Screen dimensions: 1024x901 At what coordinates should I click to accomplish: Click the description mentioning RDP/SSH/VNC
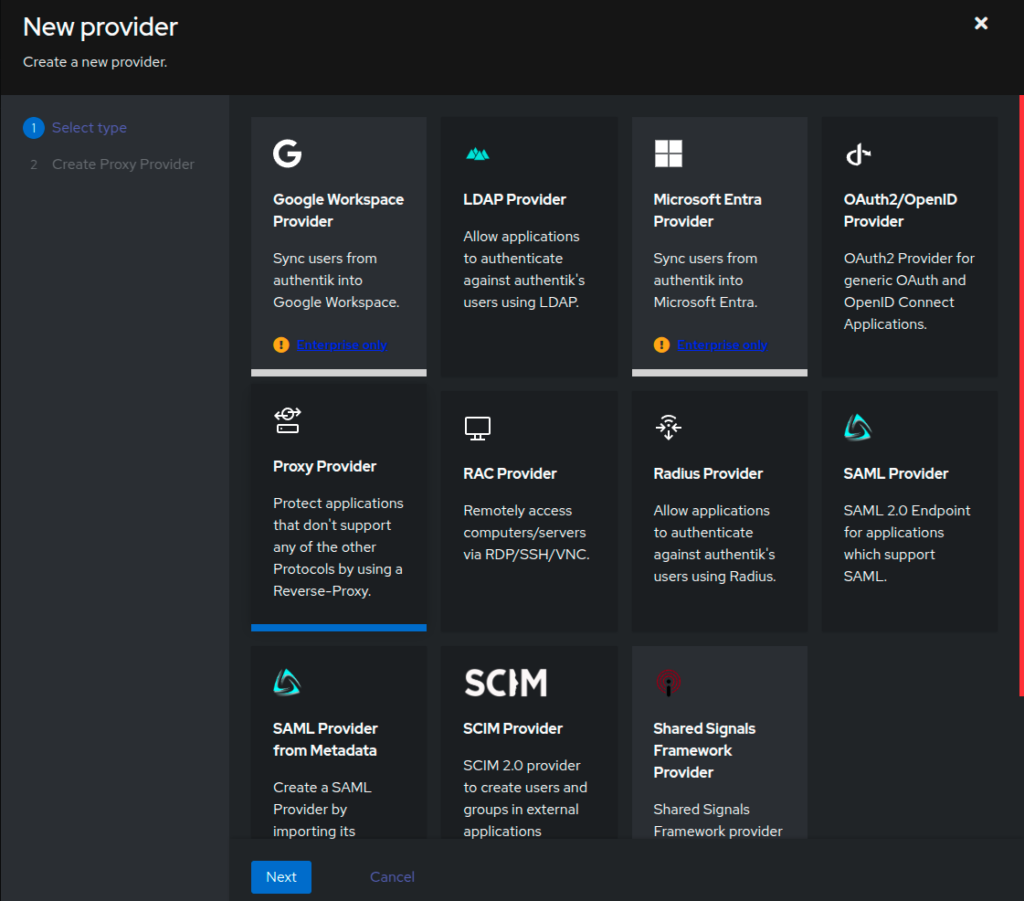tap(526, 532)
